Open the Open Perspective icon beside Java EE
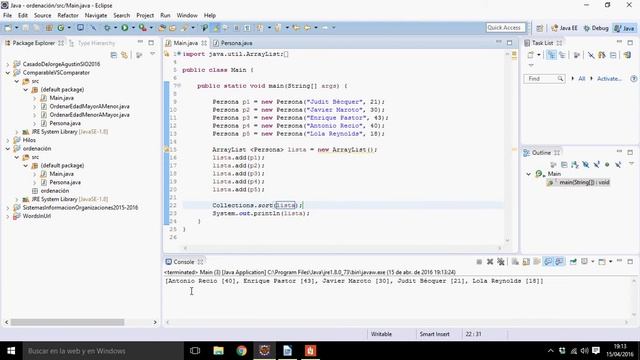The width and height of the screenshot is (640, 360). 540,28
